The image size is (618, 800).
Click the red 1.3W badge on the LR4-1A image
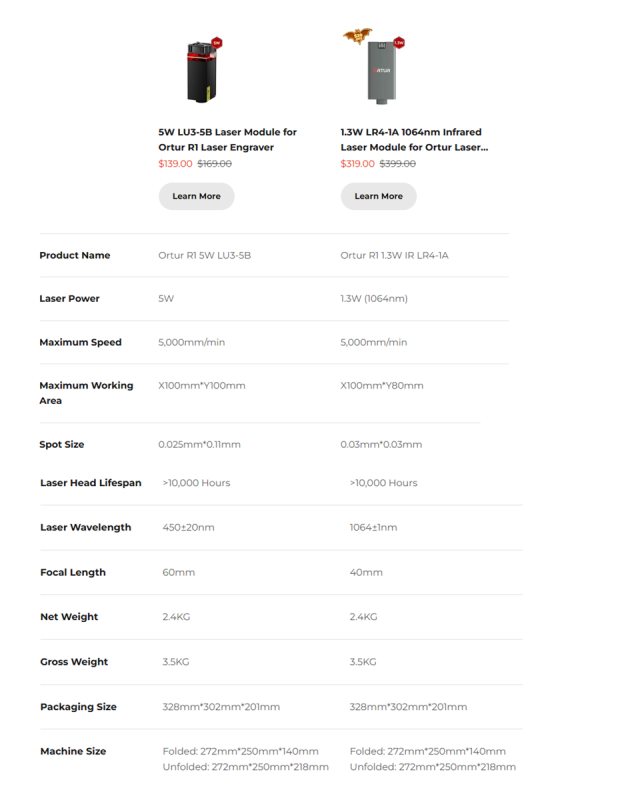[398, 43]
